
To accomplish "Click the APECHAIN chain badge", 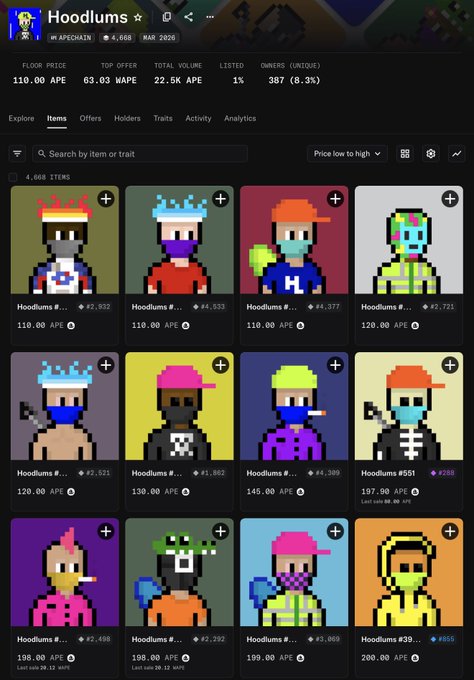I will (71, 38).
